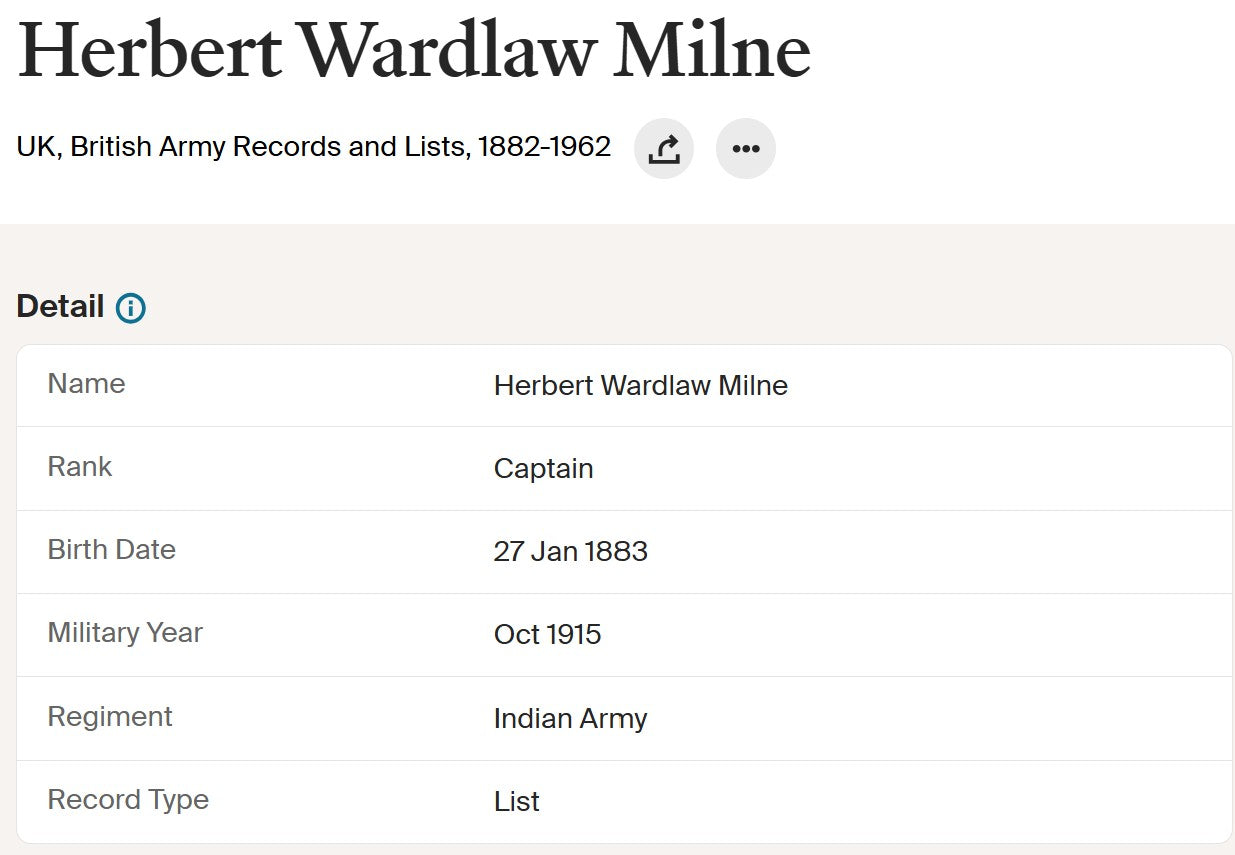
Task: Click the Record Type row labeled List
Action: (516, 801)
